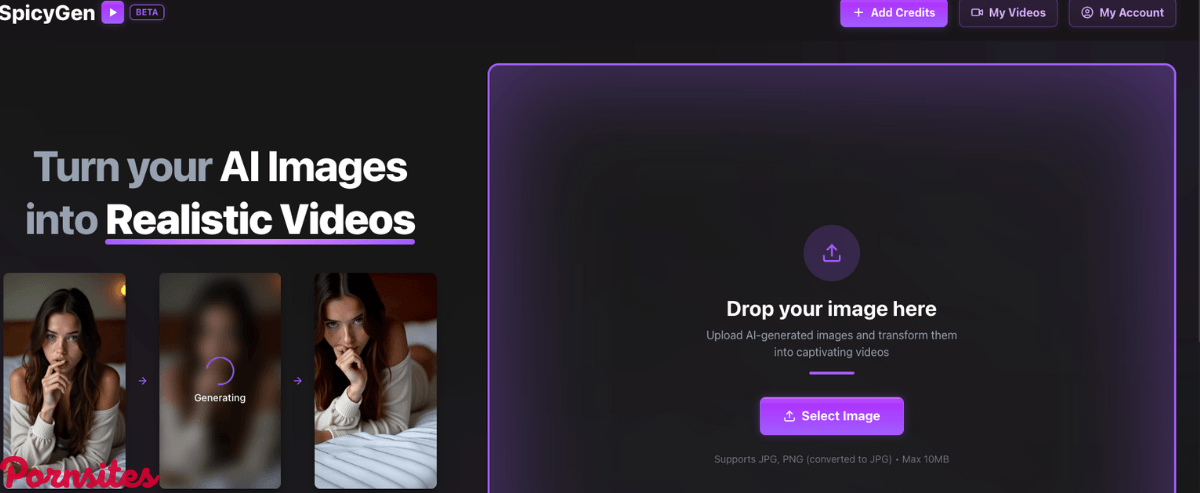Click the first sample photo thumbnail
This screenshot has height=493, width=1200.
pos(64,380)
